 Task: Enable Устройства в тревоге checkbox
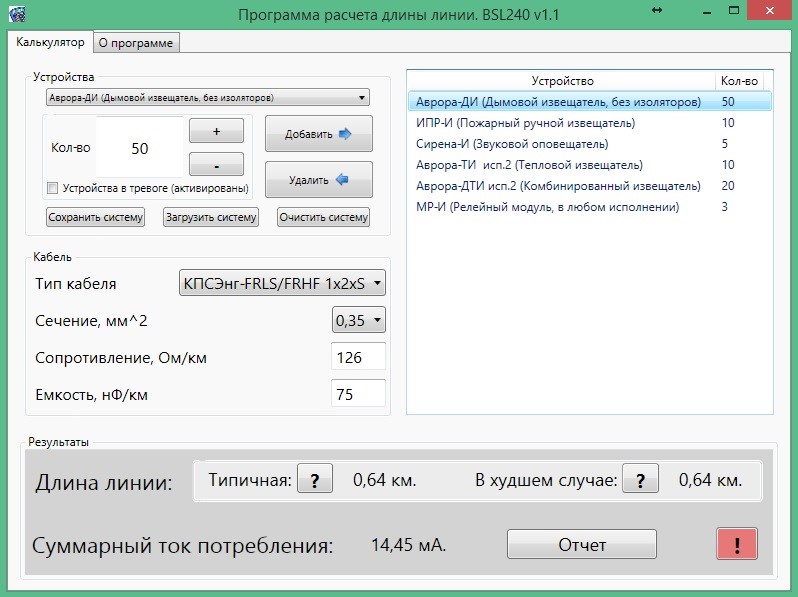[x=53, y=188]
